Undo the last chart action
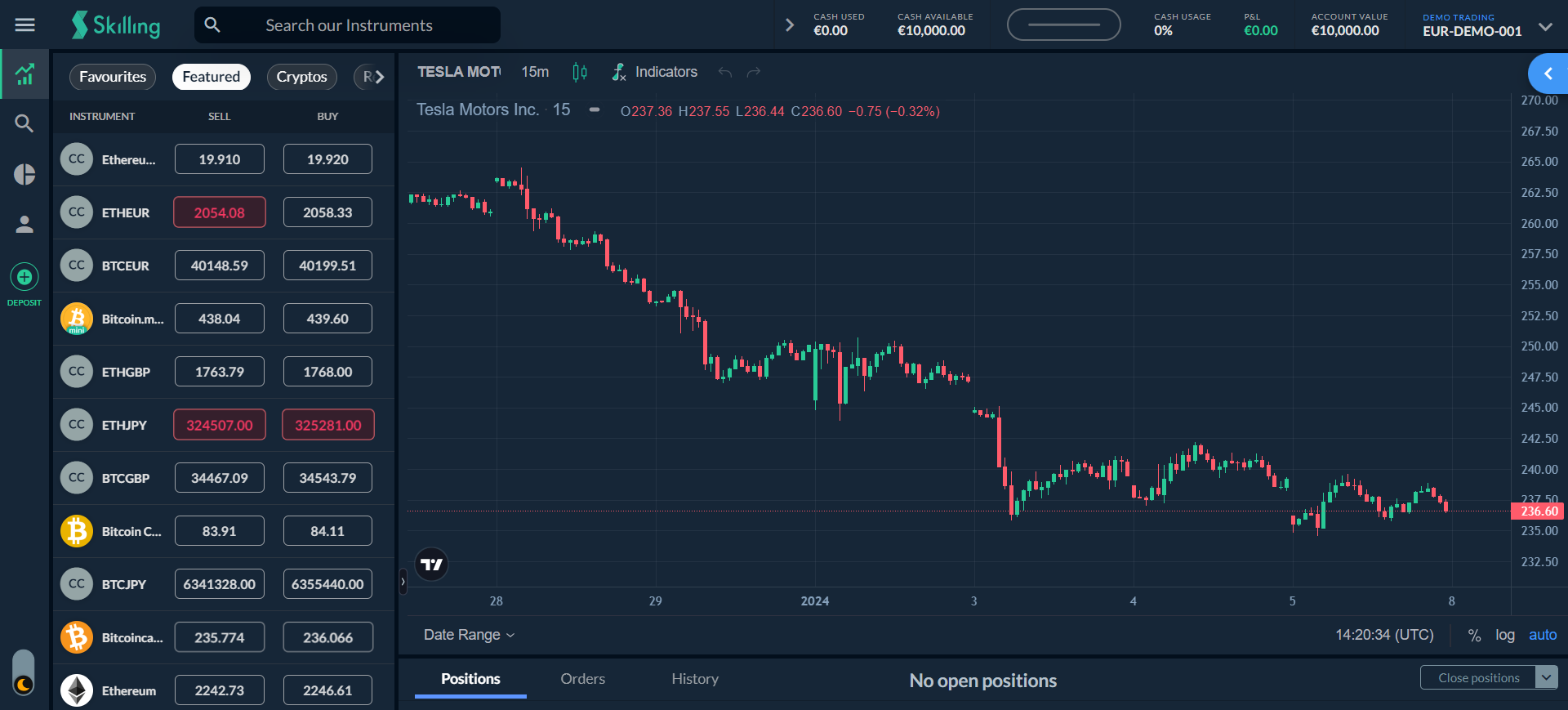The image size is (1568, 710). (x=725, y=72)
